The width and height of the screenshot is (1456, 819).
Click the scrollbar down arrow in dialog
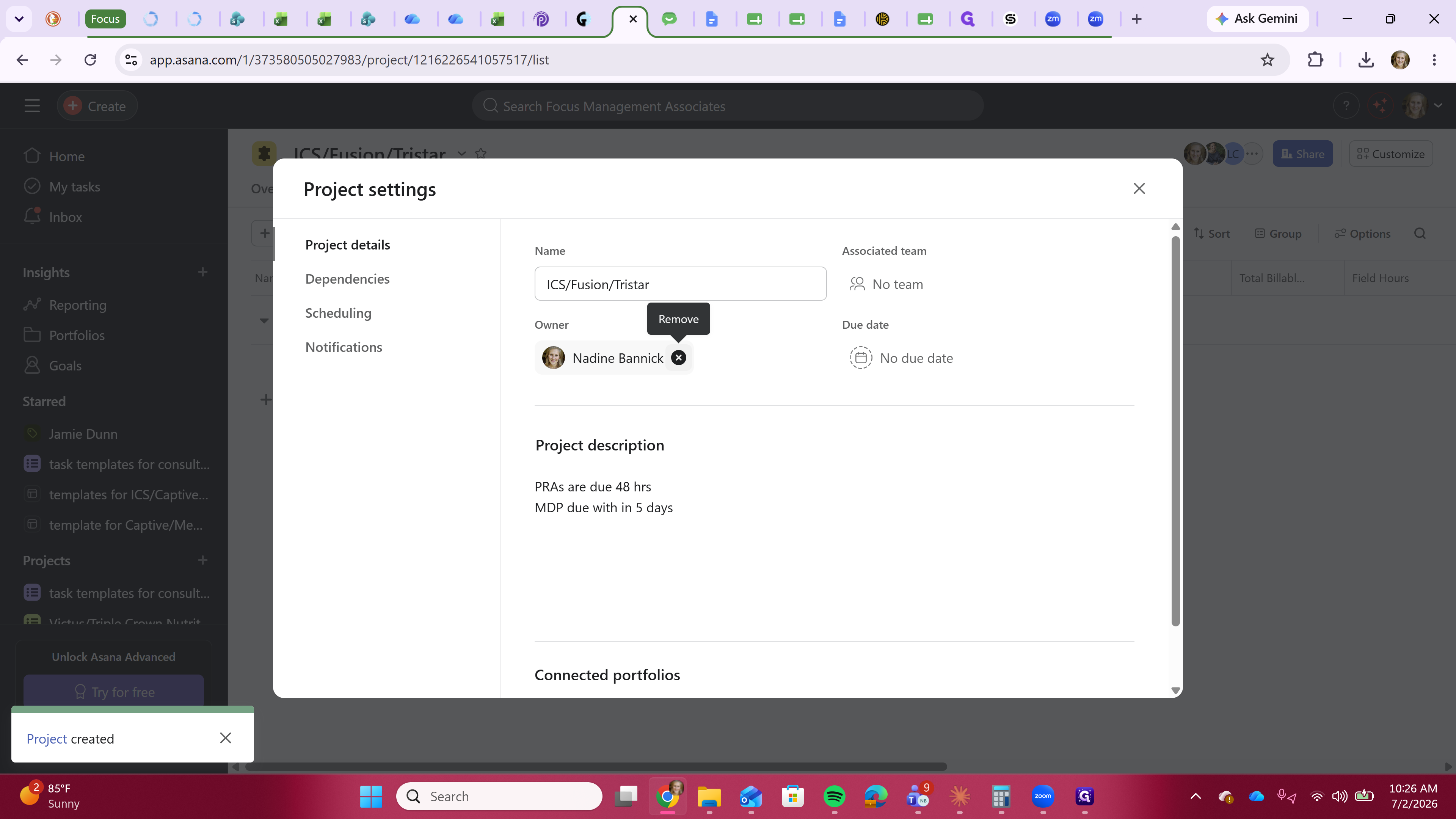tap(1176, 690)
